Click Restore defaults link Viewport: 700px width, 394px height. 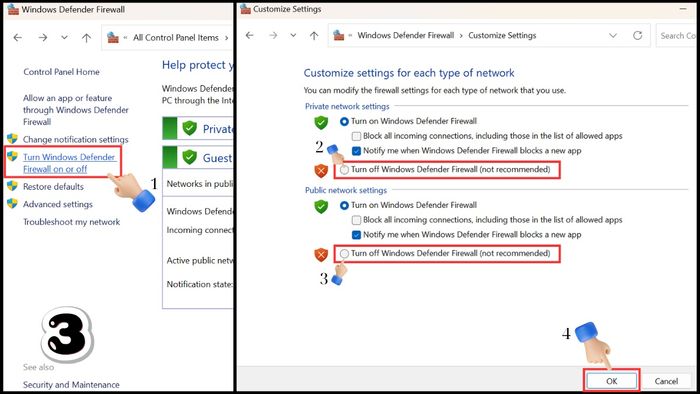click(53, 187)
